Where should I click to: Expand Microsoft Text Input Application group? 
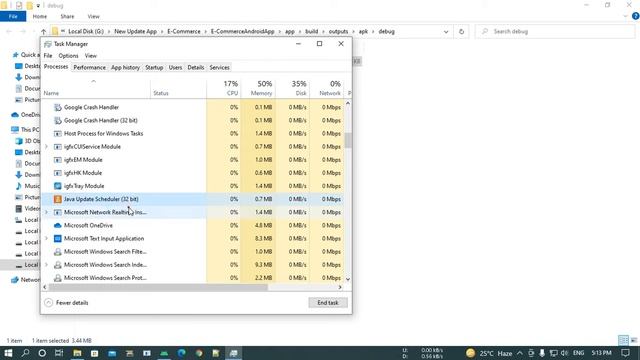click(46, 238)
